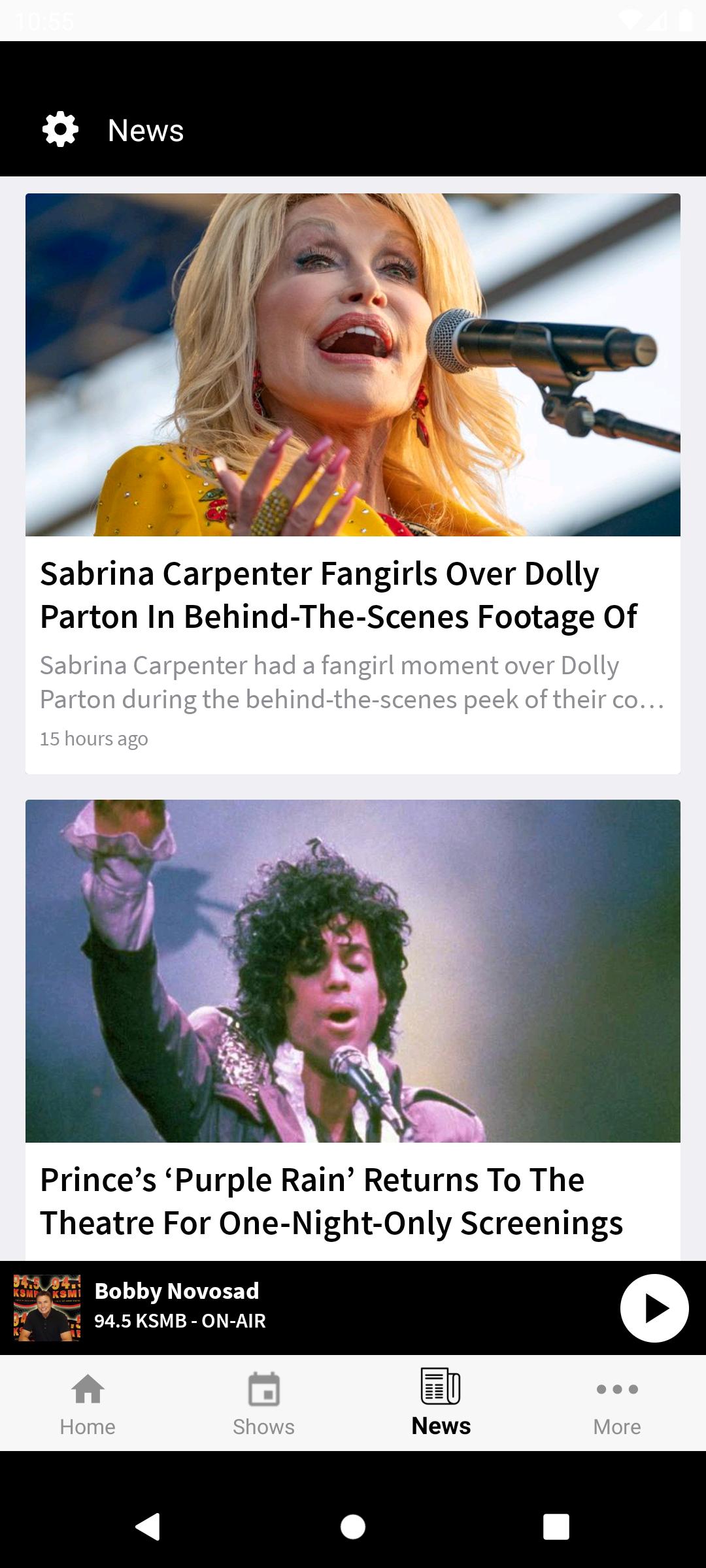Play the 94.5 KSMB live stream
The width and height of the screenshot is (706, 1568).
click(654, 1308)
